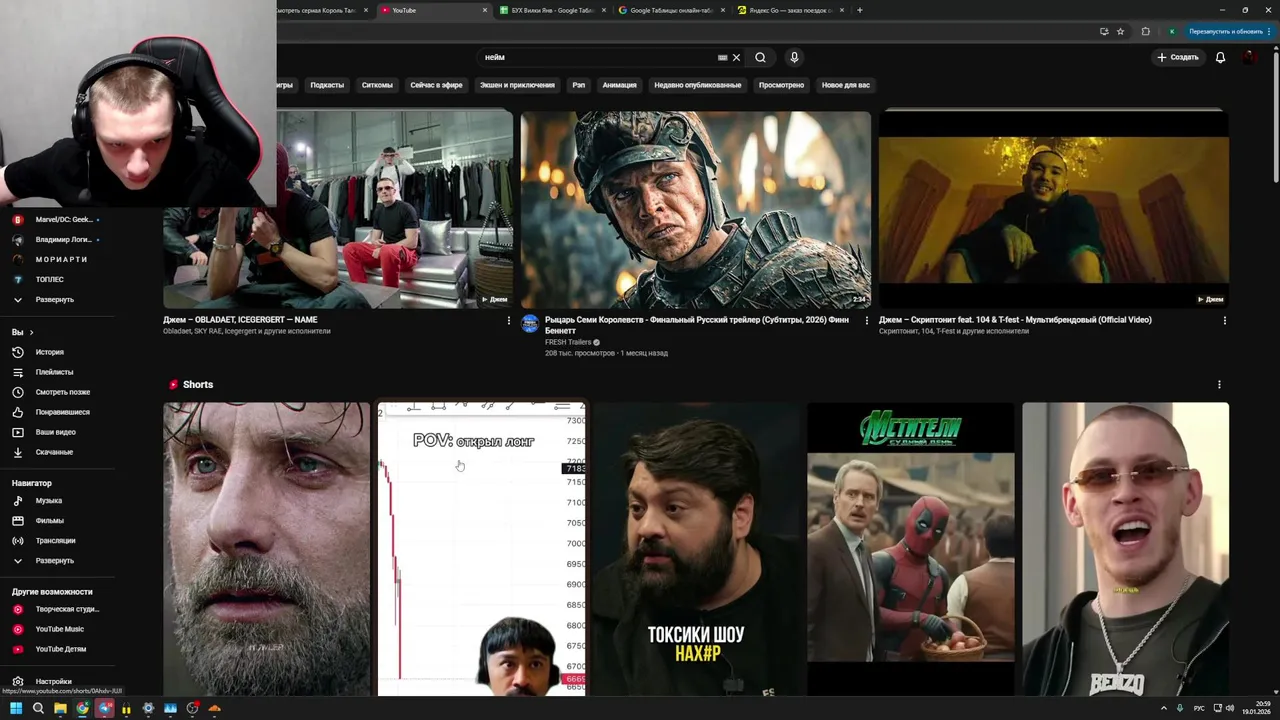
Task: Close the YouTube browser tab
Action: coord(485,10)
